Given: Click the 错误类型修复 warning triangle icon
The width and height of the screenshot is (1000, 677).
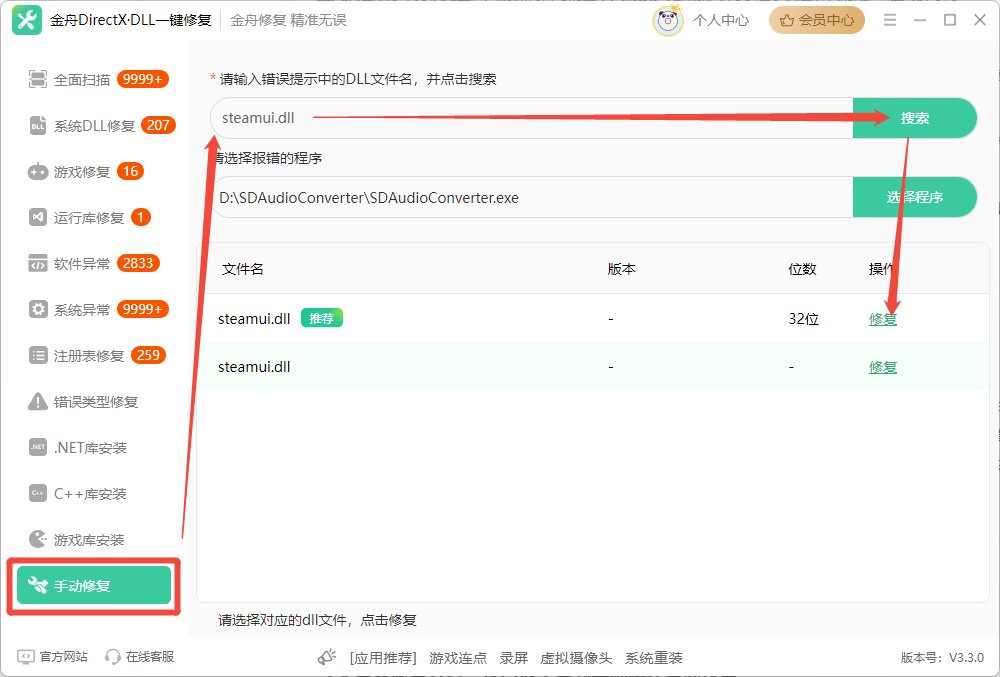Looking at the screenshot, I should click(38, 402).
